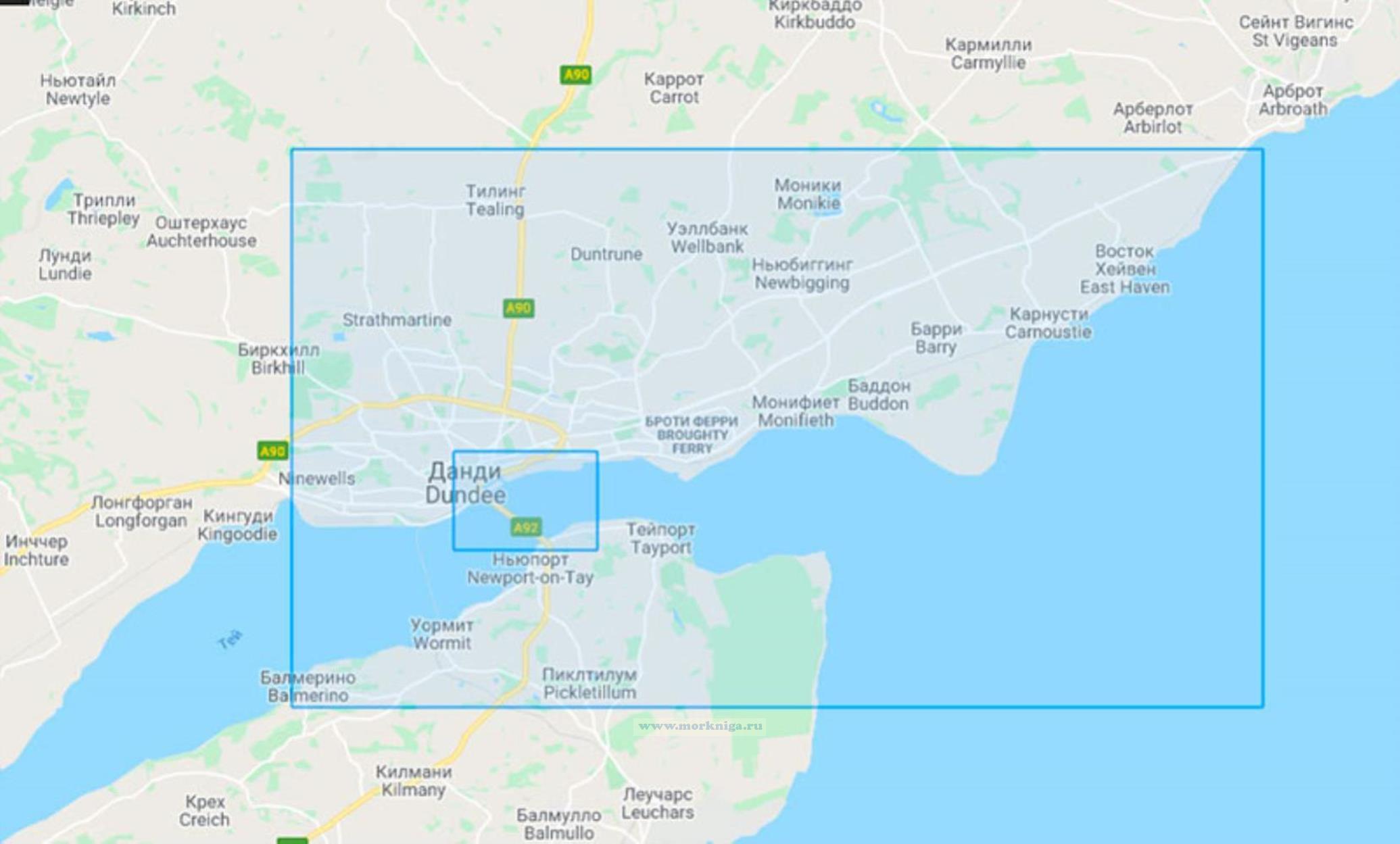
Task: Click the Arbroath town label
Action: 1293,99
